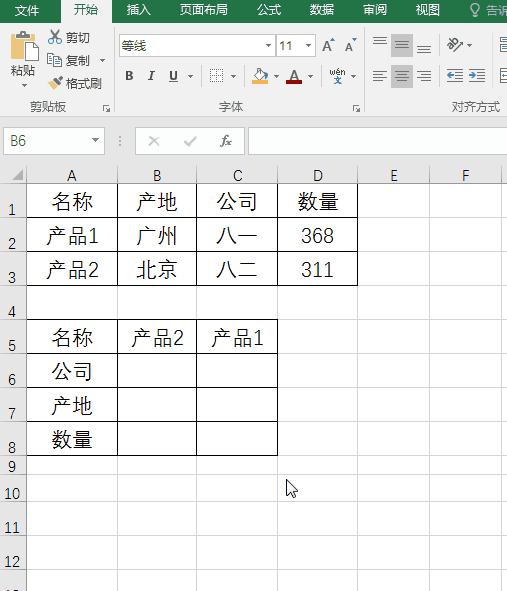Increase indent icon
Image resolution: width=507 pixels, height=591 pixels.
tap(477, 76)
